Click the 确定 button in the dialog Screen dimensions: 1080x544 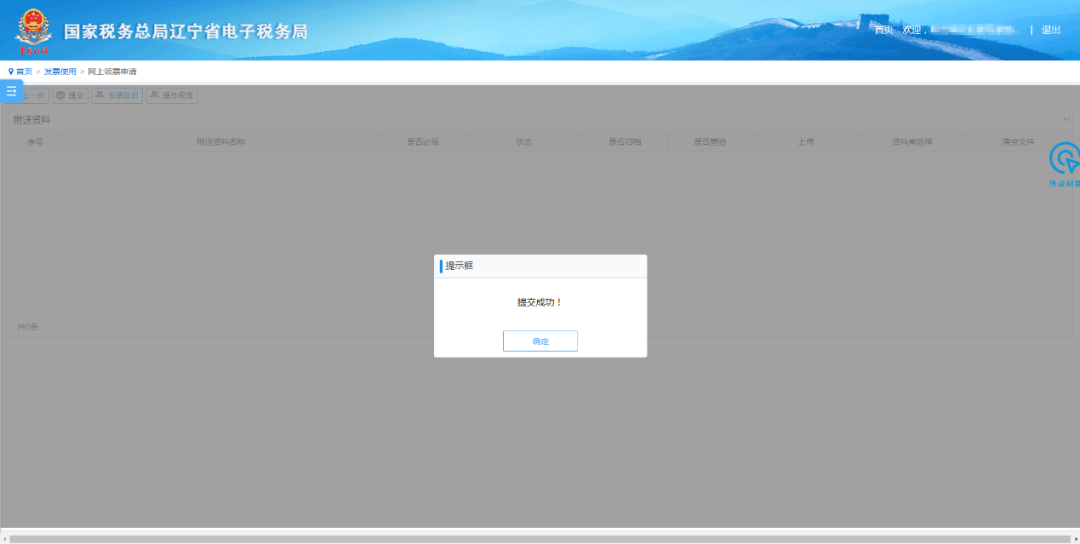[540, 341]
